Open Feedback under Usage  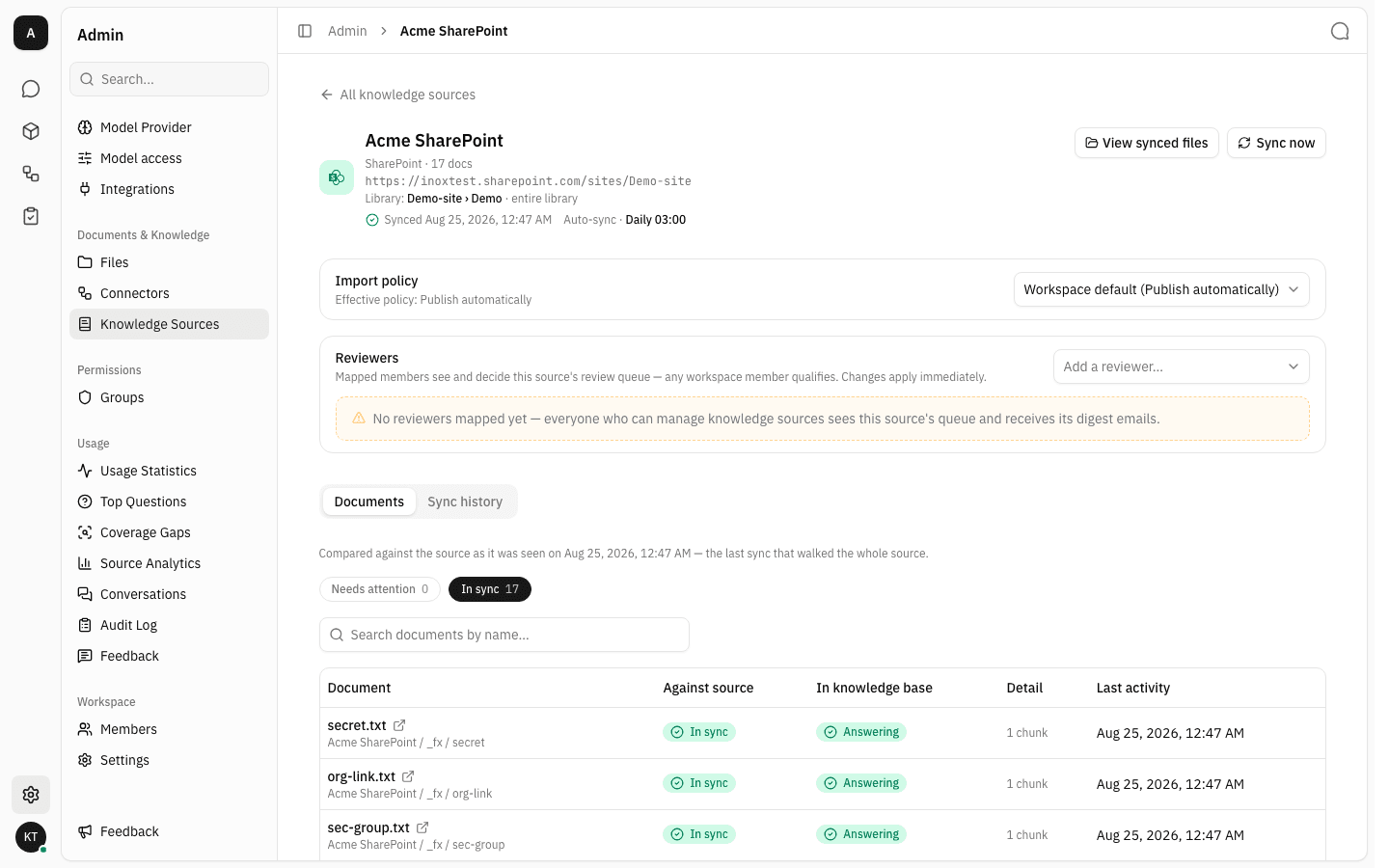pyautogui.click(x=169, y=656)
